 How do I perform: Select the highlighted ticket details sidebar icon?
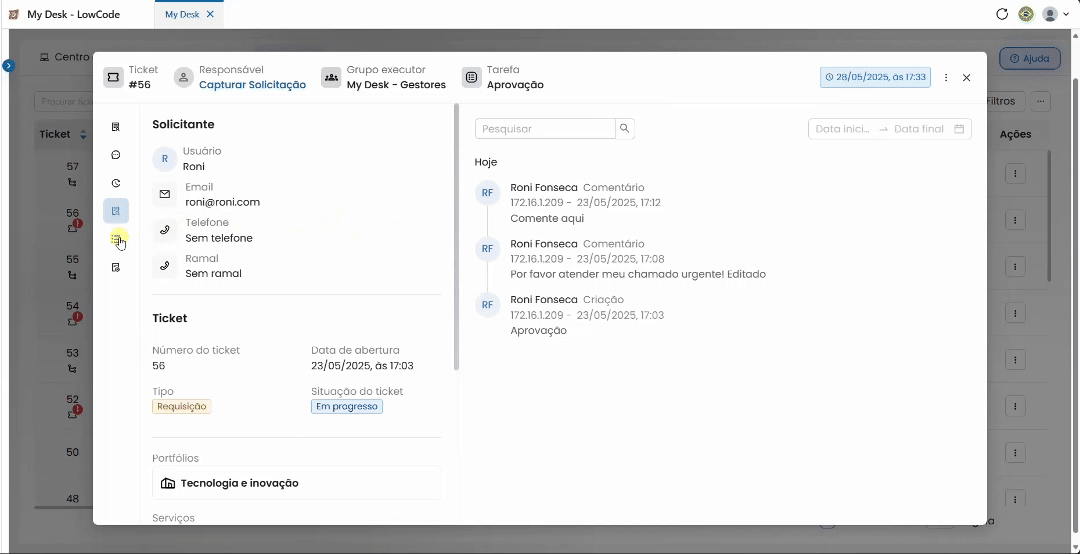[x=116, y=211]
